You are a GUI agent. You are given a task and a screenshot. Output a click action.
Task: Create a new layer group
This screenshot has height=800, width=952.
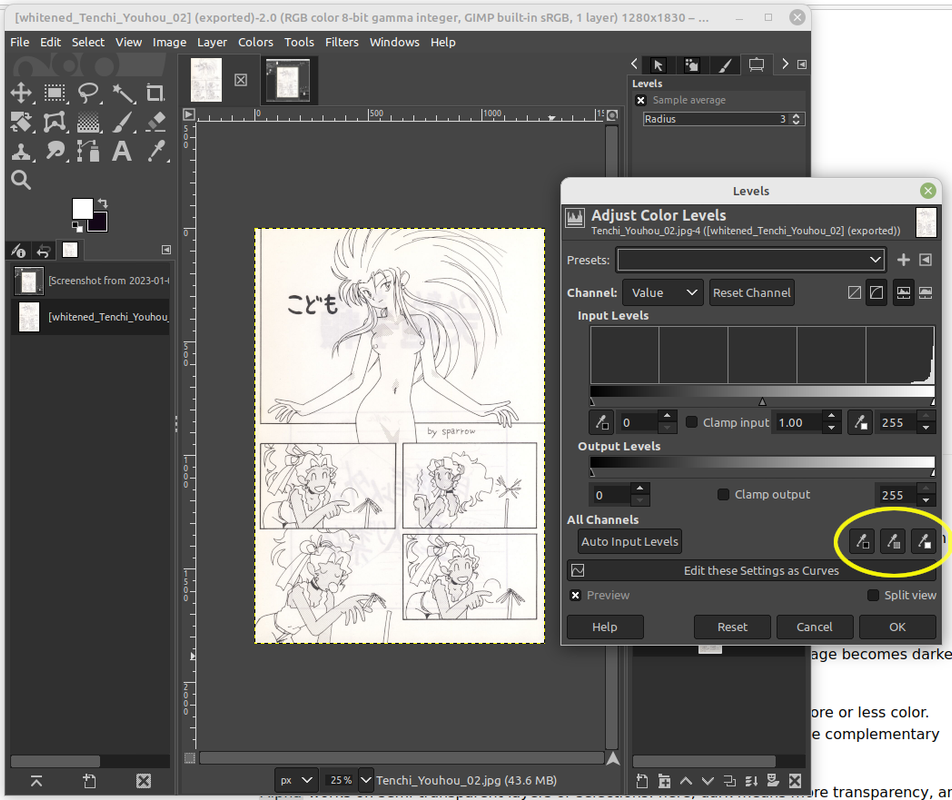[664, 781]
